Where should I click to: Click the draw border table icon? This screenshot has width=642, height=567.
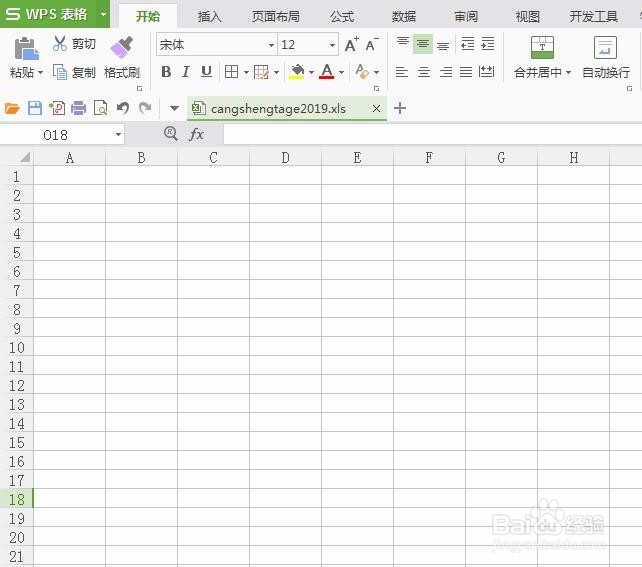pos(261,72)
